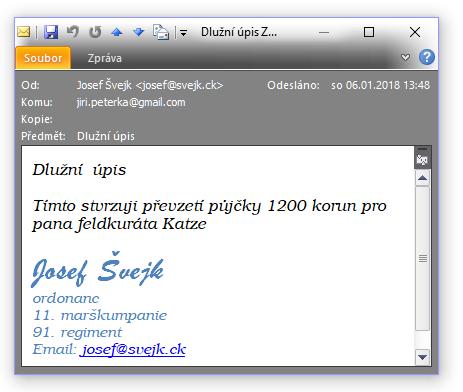
Task: Click sender Josef Švejk <josef@svejk.ck>
Action: [150, 85]
